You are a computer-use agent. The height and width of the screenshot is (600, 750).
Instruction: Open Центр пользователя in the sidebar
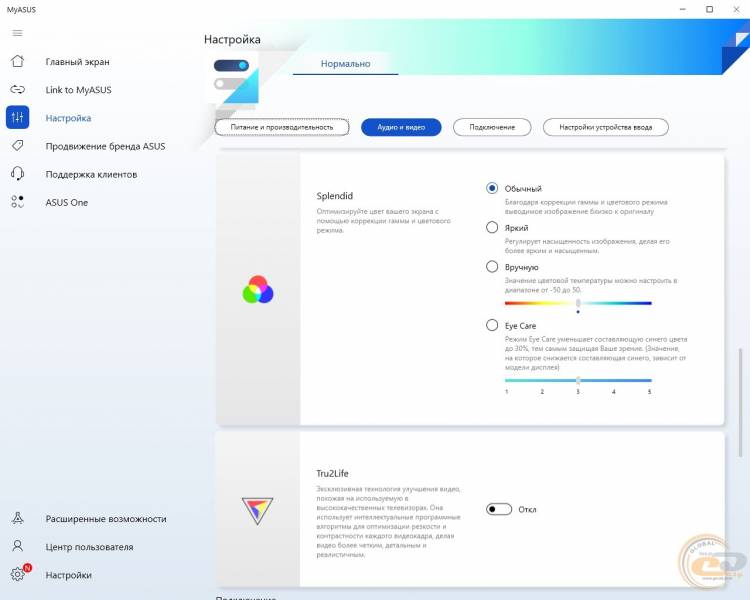[x=89, y=547]
